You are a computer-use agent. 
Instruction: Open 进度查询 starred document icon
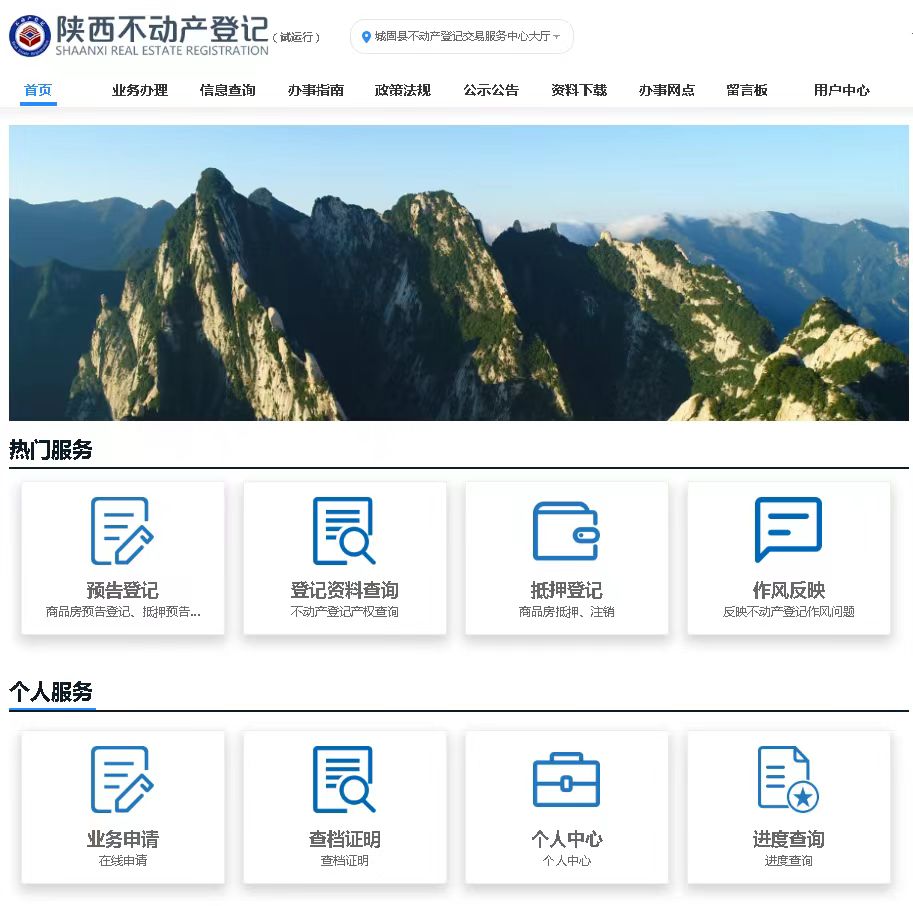[788, 780]
